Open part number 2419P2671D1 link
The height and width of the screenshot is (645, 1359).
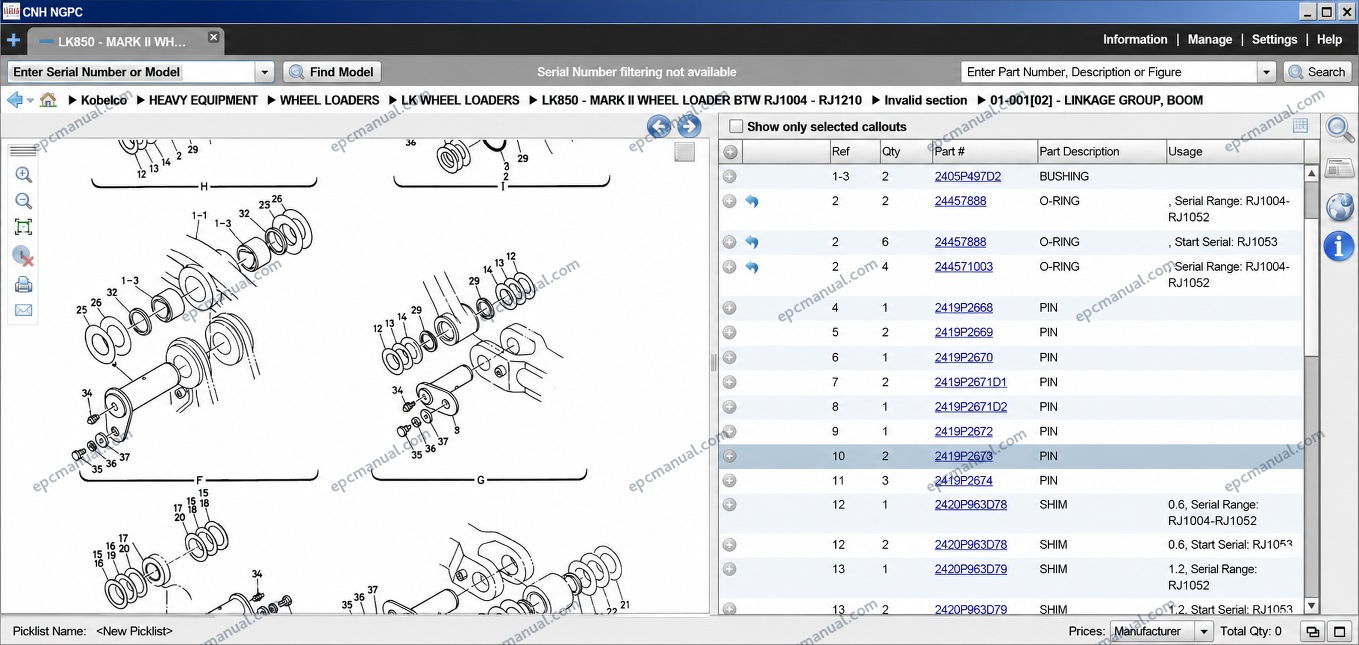click(x=970, y=382)
